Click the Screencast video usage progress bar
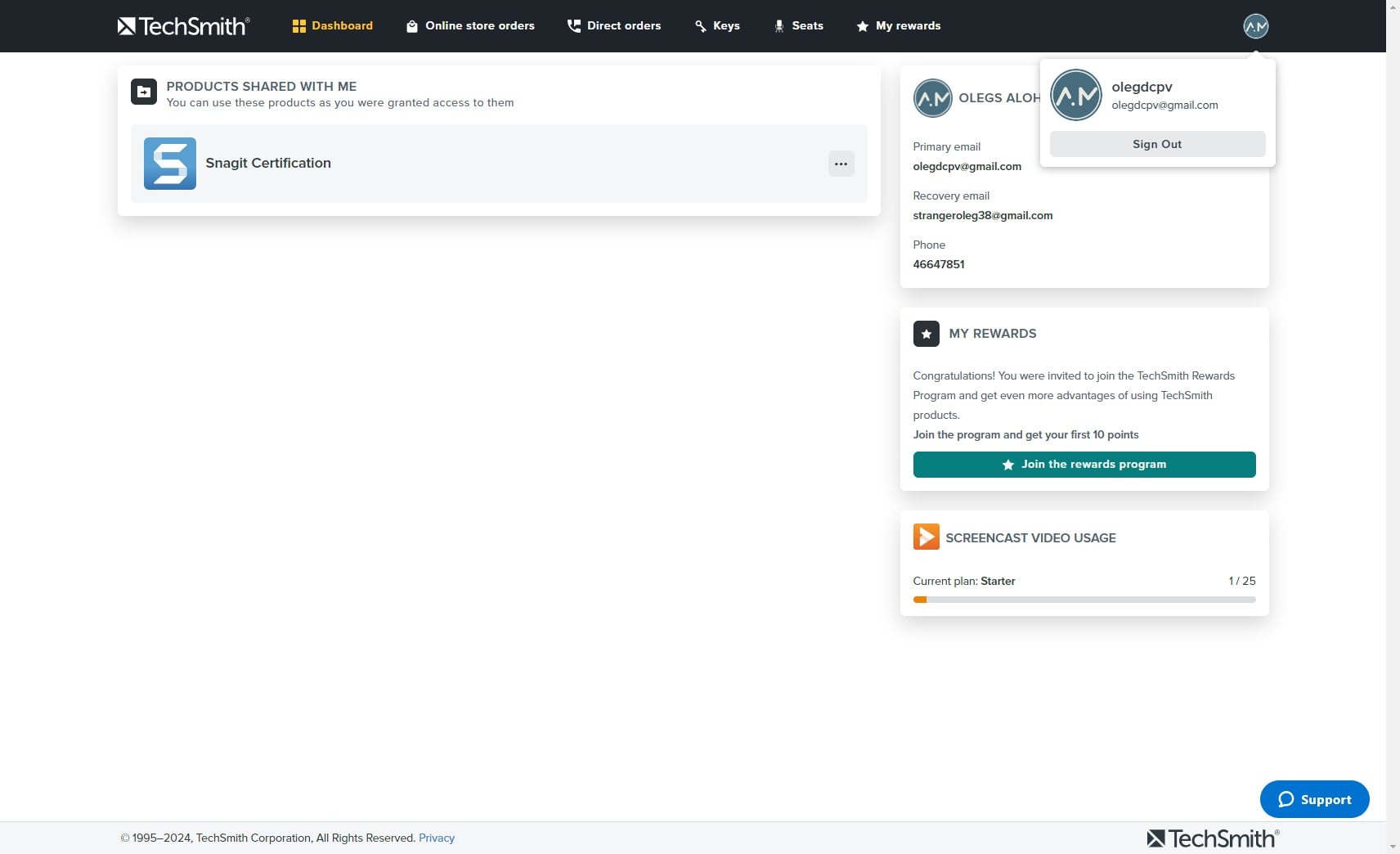This screenshot has width=1400, height=854. click(1084, 600)
